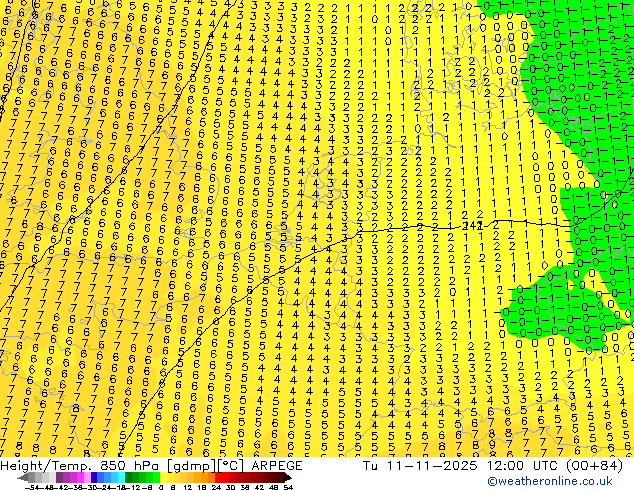Click the gray left arrow end of legend
634x490 pixels.
click(x=23, y=478)
